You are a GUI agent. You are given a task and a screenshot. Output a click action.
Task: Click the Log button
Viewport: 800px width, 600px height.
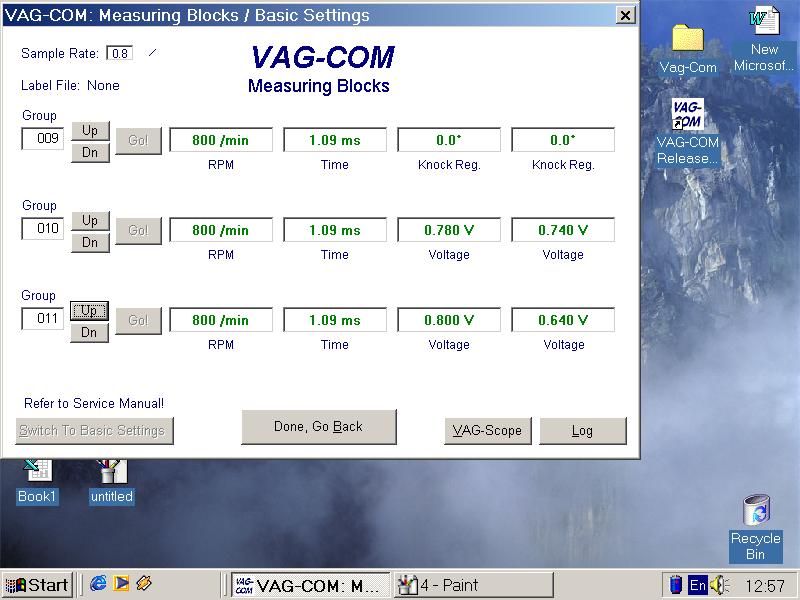[583, 431]
